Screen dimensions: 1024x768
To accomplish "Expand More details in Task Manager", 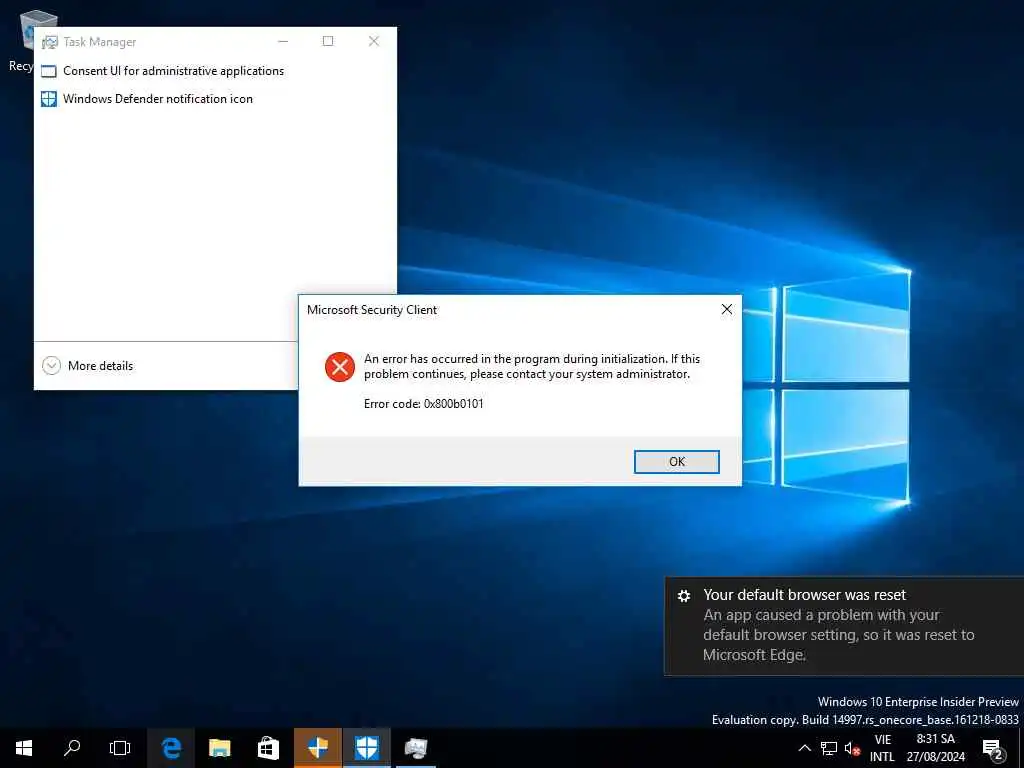I will [88, 366].
